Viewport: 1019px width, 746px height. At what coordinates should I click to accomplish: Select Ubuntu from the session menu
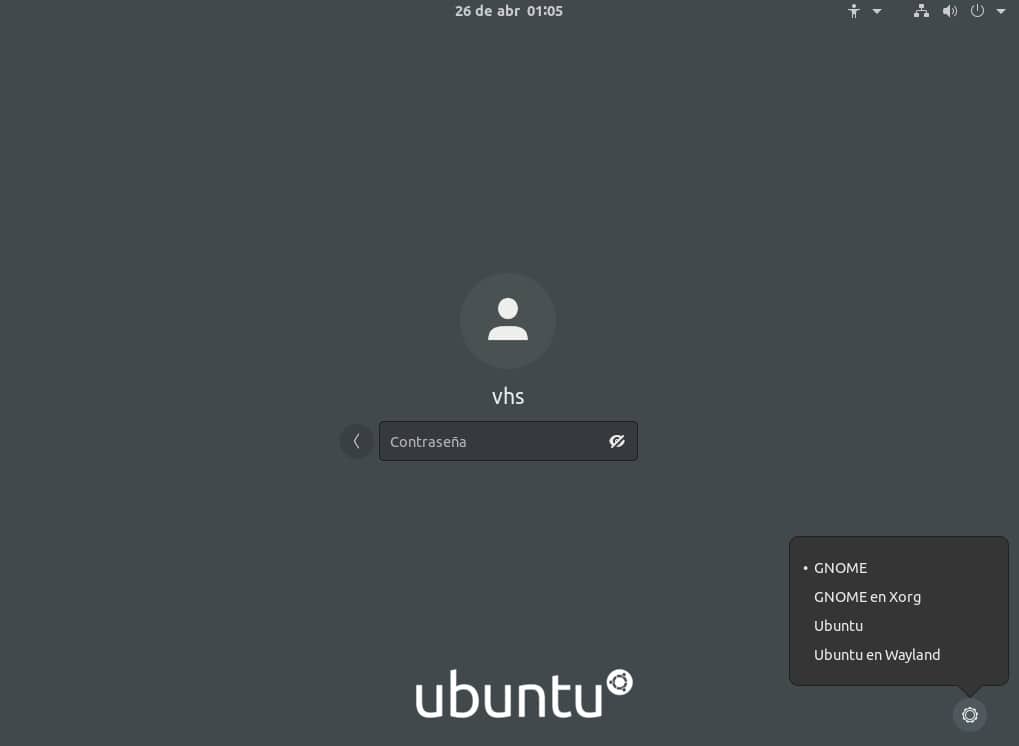(x=838, y=625)
